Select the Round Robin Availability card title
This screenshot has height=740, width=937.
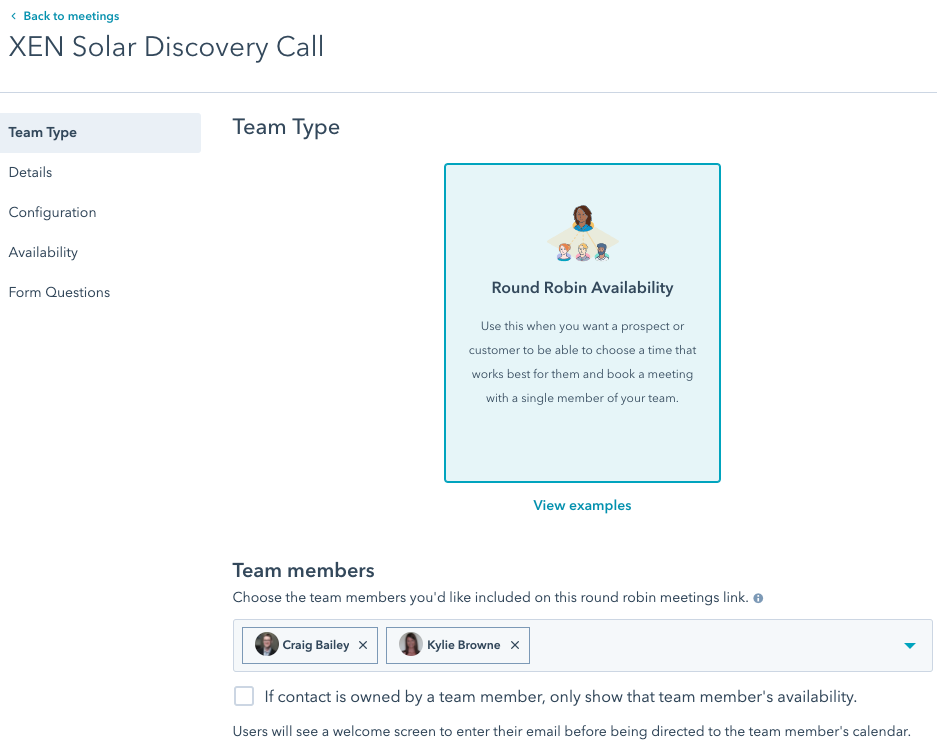[582, 288]
